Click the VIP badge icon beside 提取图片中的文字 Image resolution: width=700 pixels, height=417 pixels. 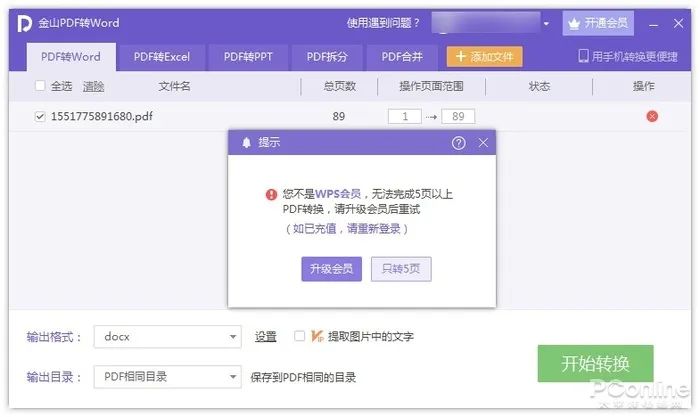317,336
